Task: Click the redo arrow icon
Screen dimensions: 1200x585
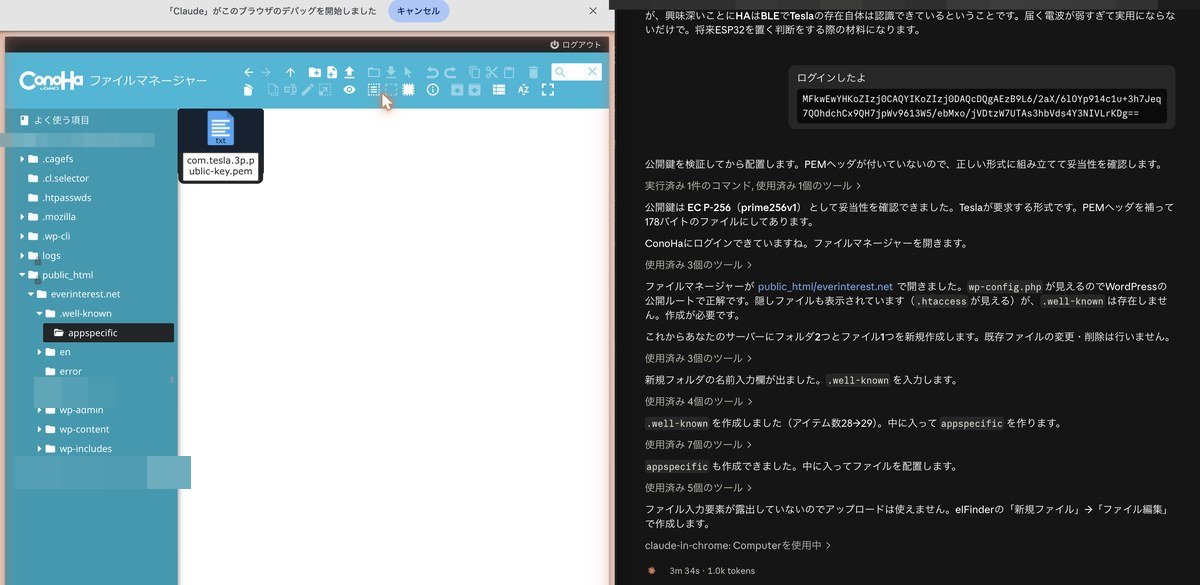Action: coord(450,72)
